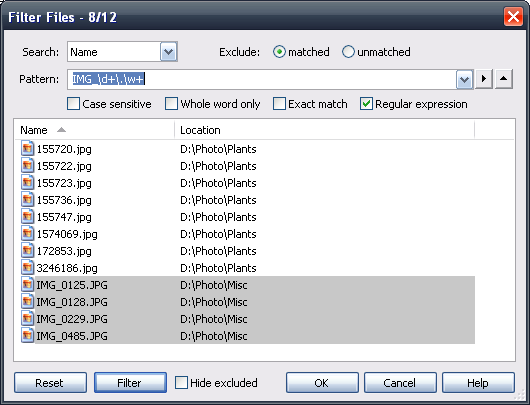Expand the Pattern history dropdown
530x405 pixels.
tap(464, 80)
